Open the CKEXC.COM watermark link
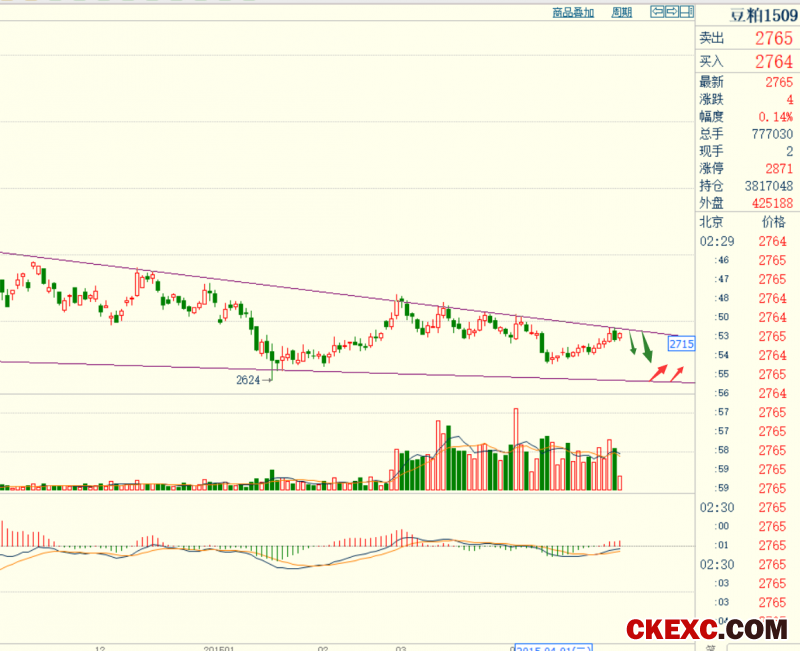 pos(706,630)
